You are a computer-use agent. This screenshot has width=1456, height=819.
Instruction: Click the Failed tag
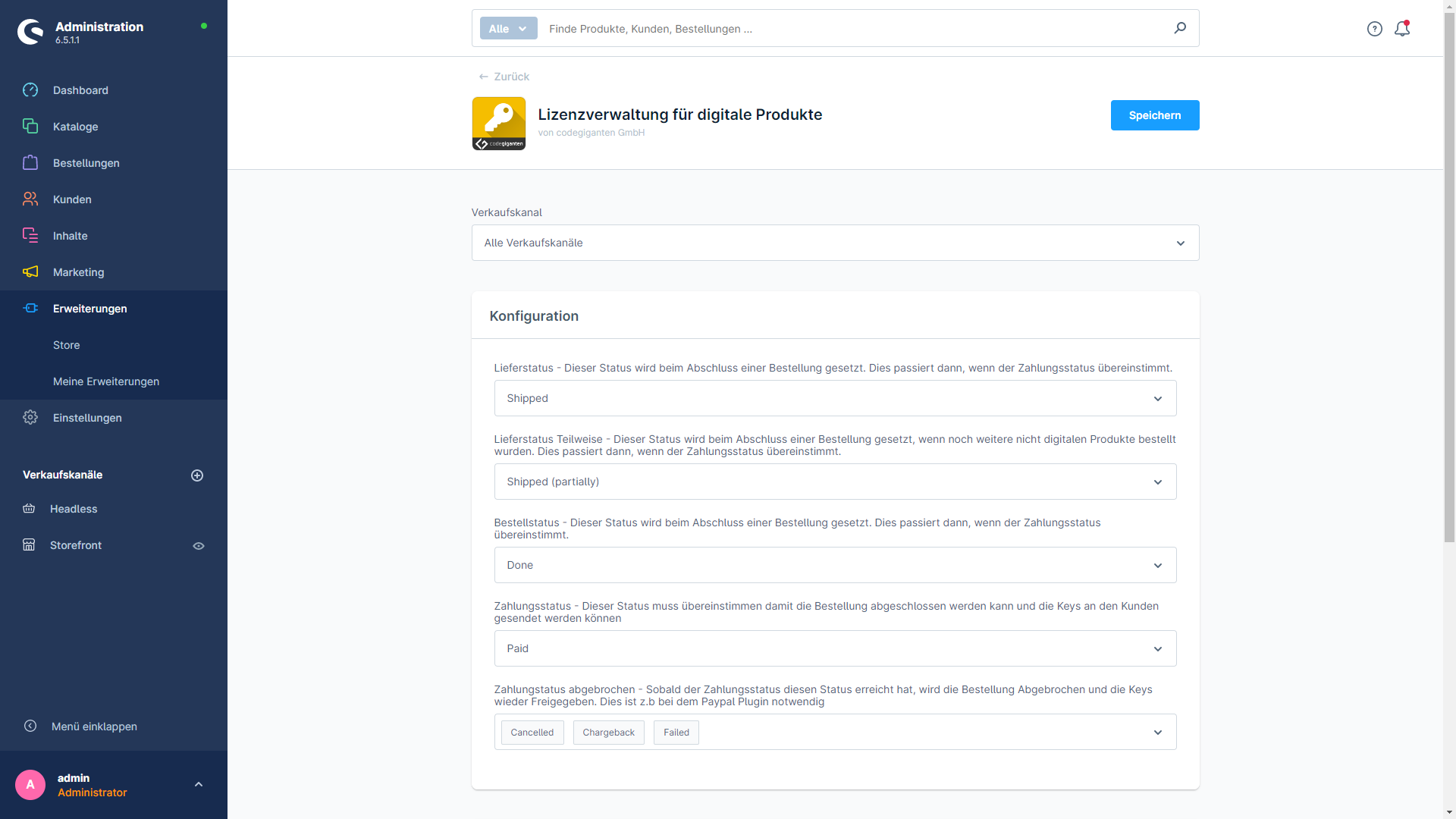point(676,733)
